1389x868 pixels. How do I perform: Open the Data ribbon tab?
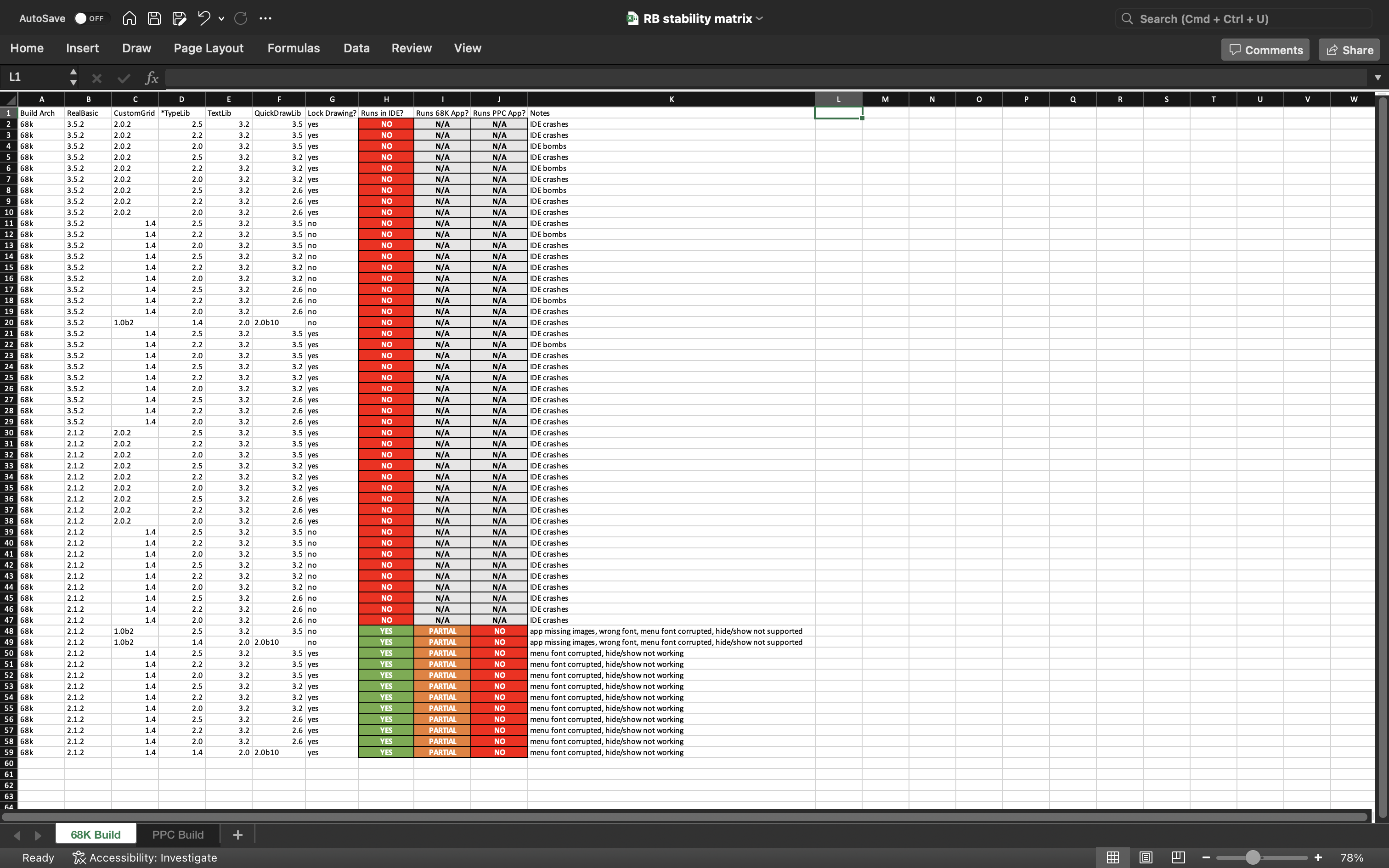[356, 48]
